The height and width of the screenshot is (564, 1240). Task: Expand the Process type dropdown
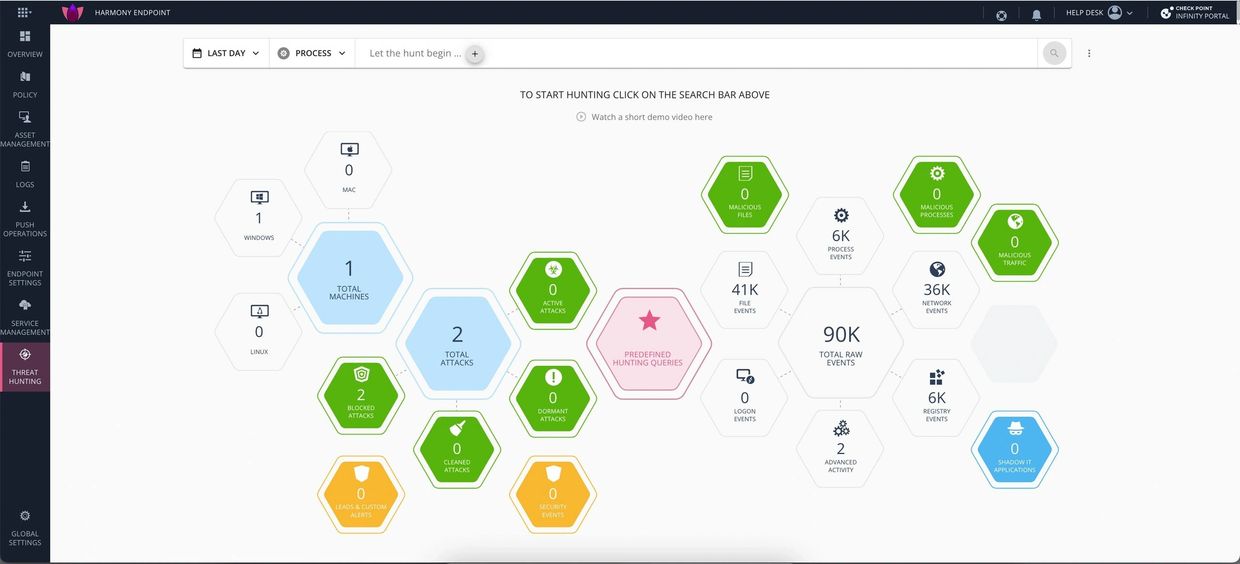pyautogui.click(x=312, y=53)
